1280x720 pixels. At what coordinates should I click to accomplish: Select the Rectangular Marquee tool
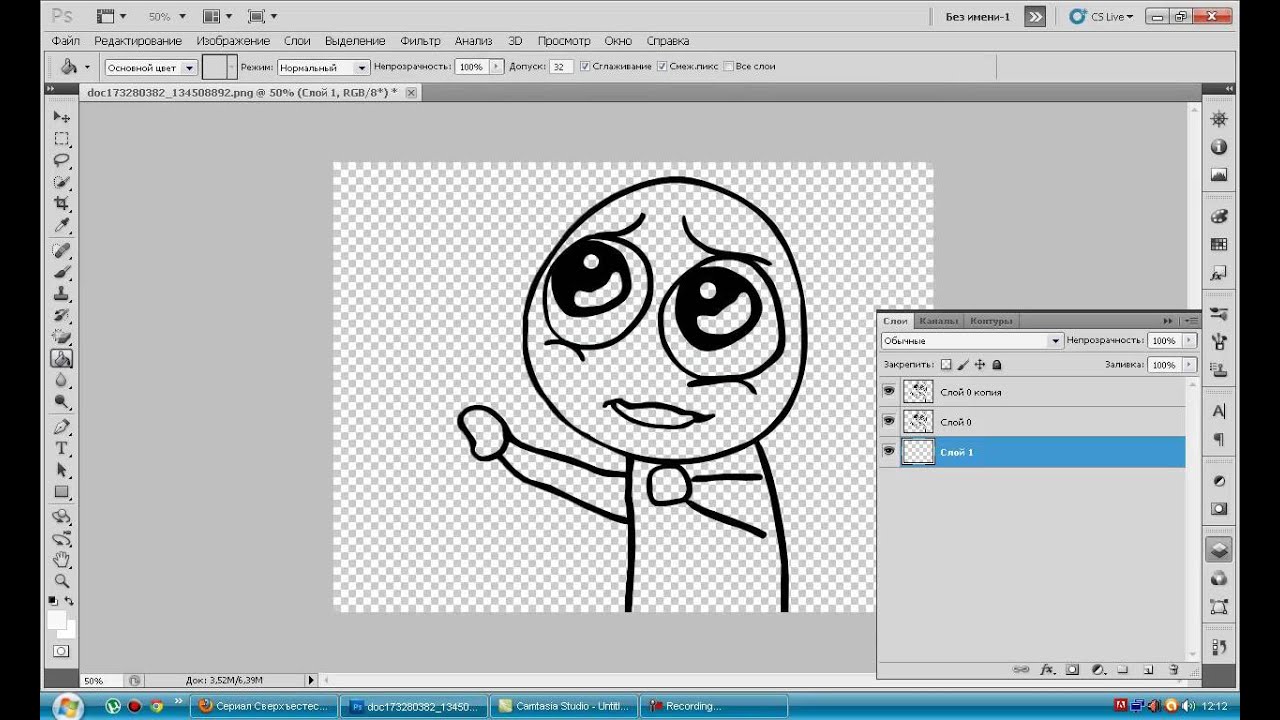click(62, 139)
